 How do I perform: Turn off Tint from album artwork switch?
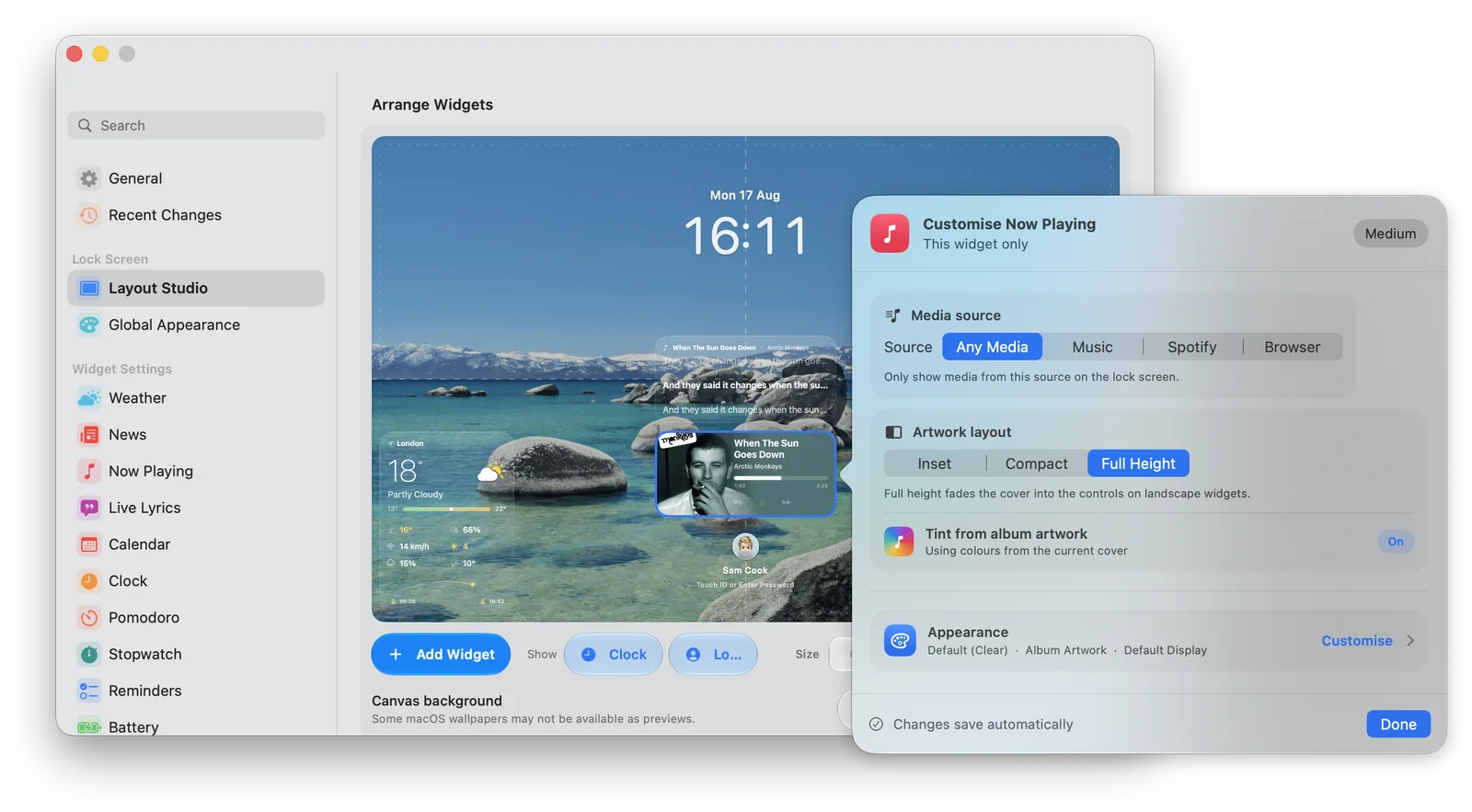(1396, 542)
